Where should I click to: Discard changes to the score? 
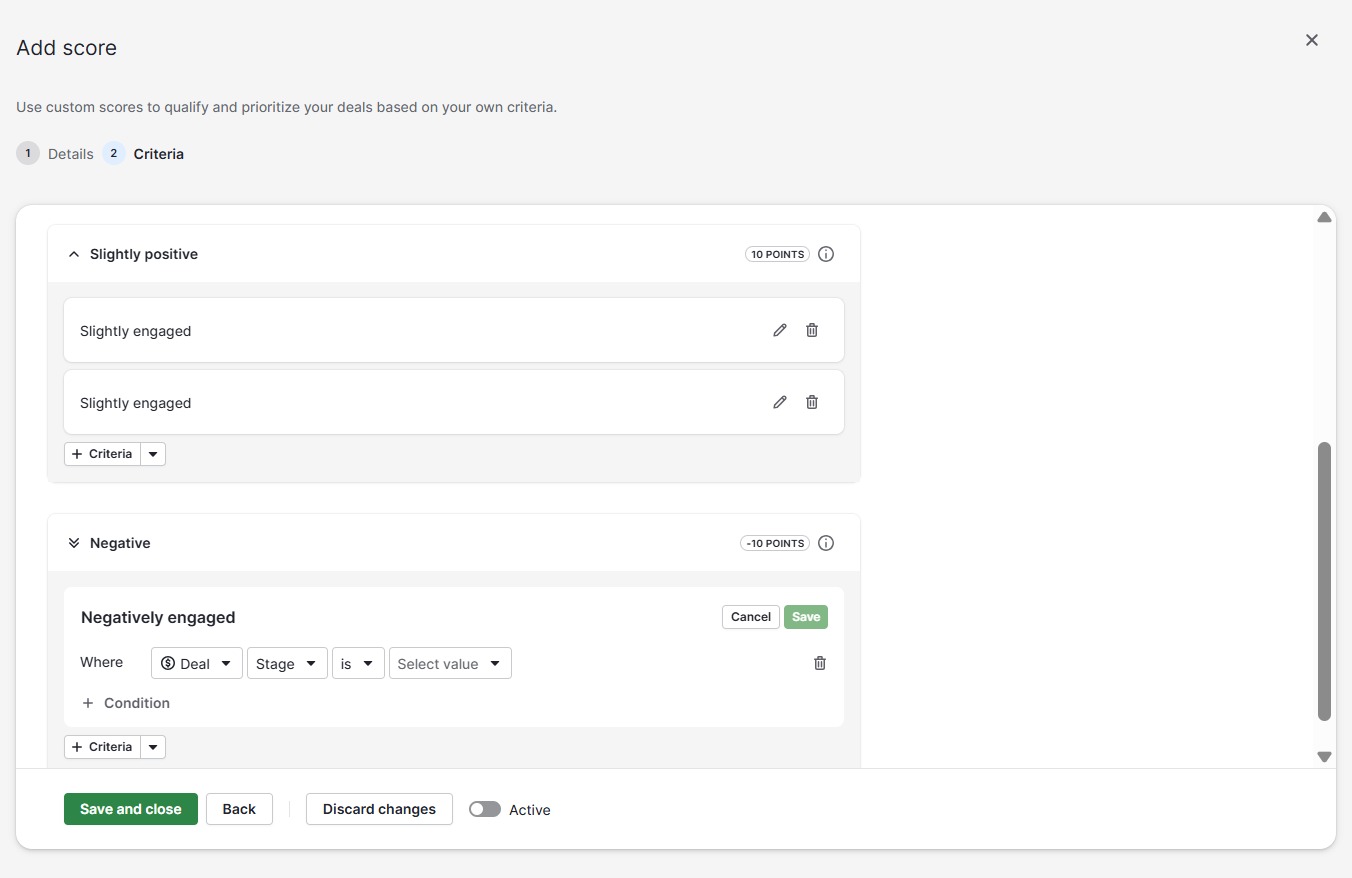379,809
